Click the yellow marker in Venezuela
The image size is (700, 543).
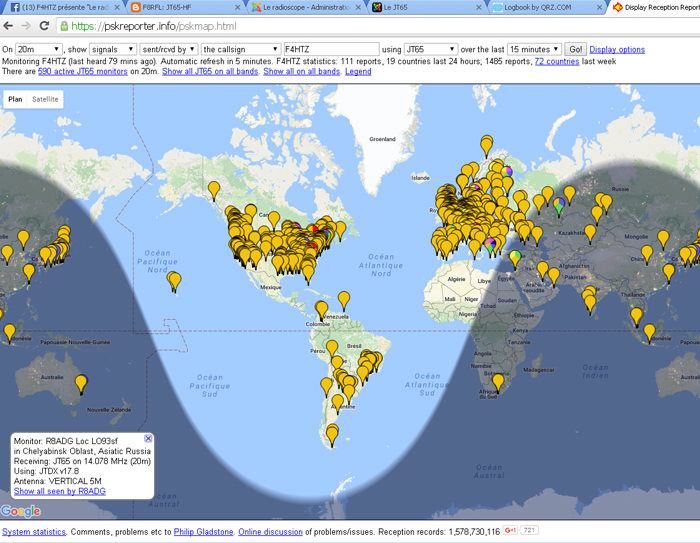[344, 300]
